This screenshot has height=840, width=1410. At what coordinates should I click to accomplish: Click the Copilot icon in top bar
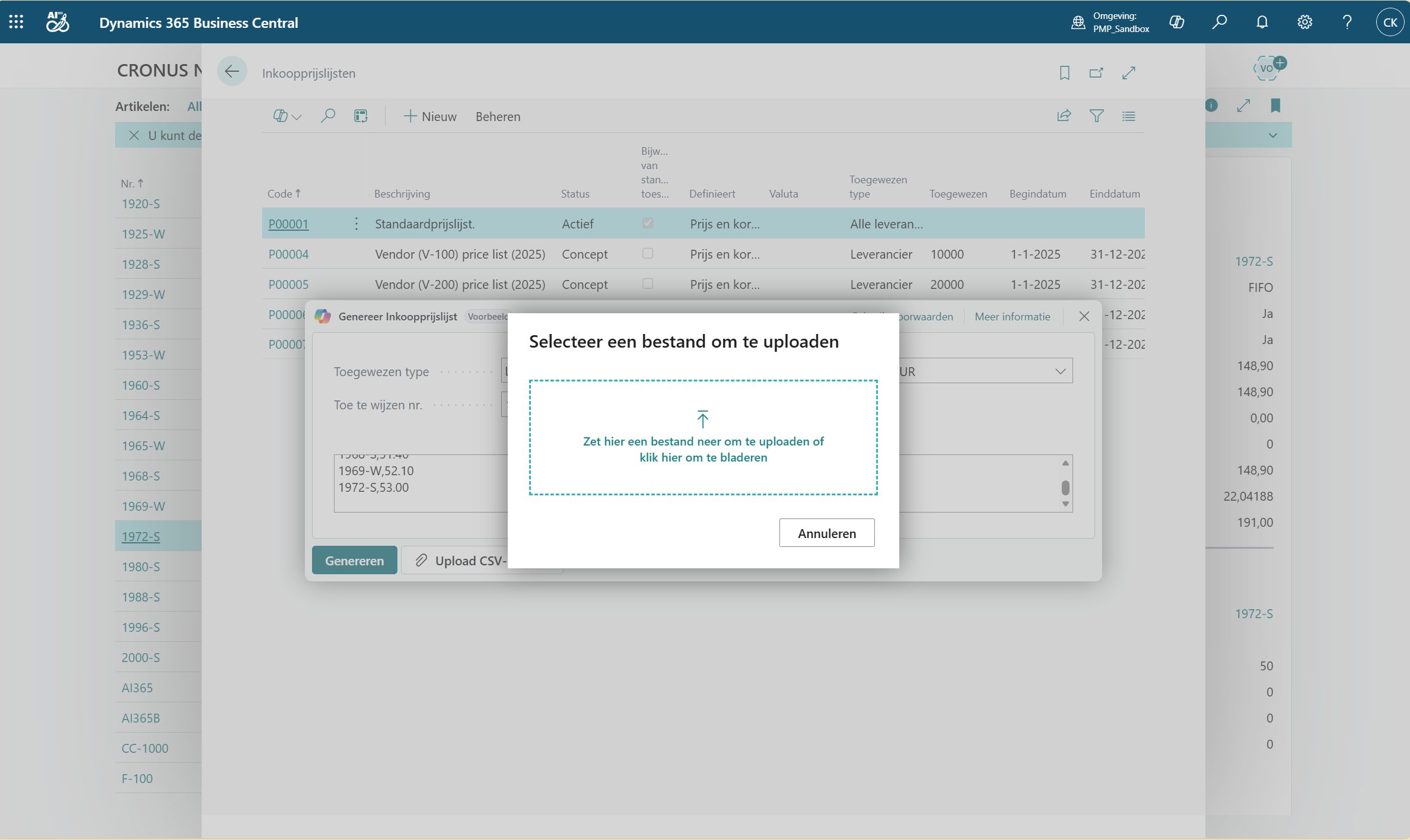(x=1176, y=22)
